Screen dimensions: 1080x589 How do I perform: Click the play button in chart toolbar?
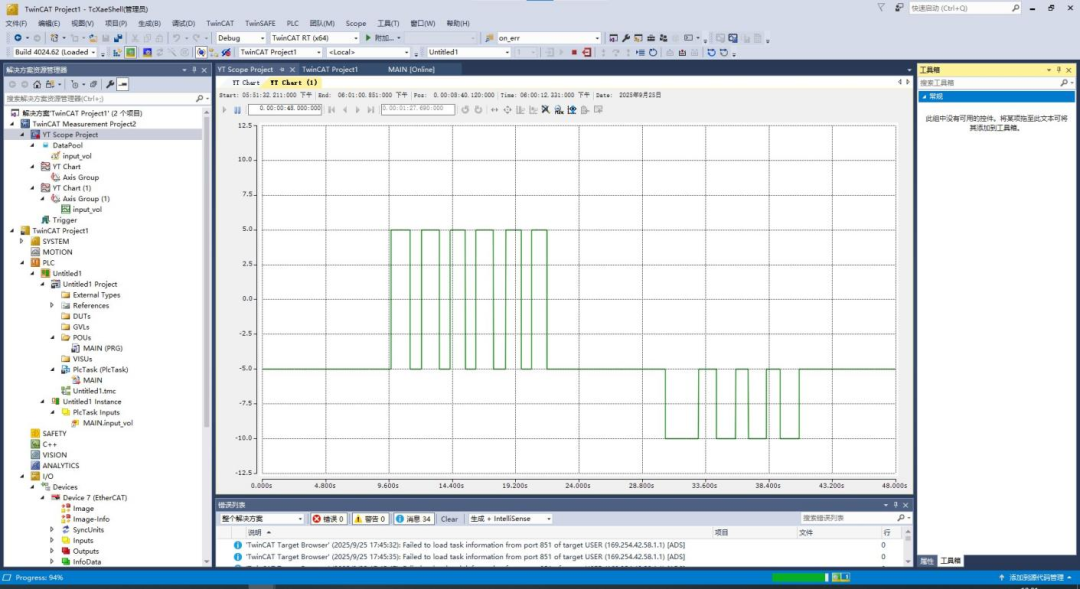coord(224,109)
